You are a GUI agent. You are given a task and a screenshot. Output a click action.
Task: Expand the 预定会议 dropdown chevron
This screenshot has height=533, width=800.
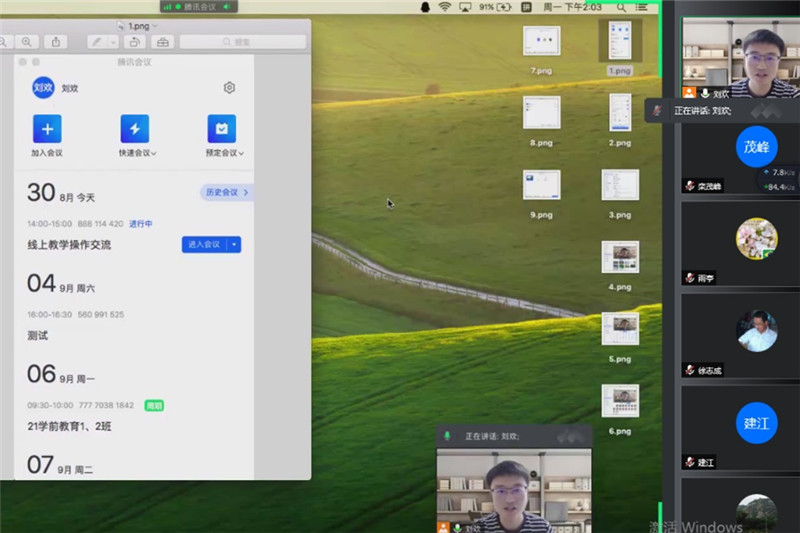pos(241,154)
